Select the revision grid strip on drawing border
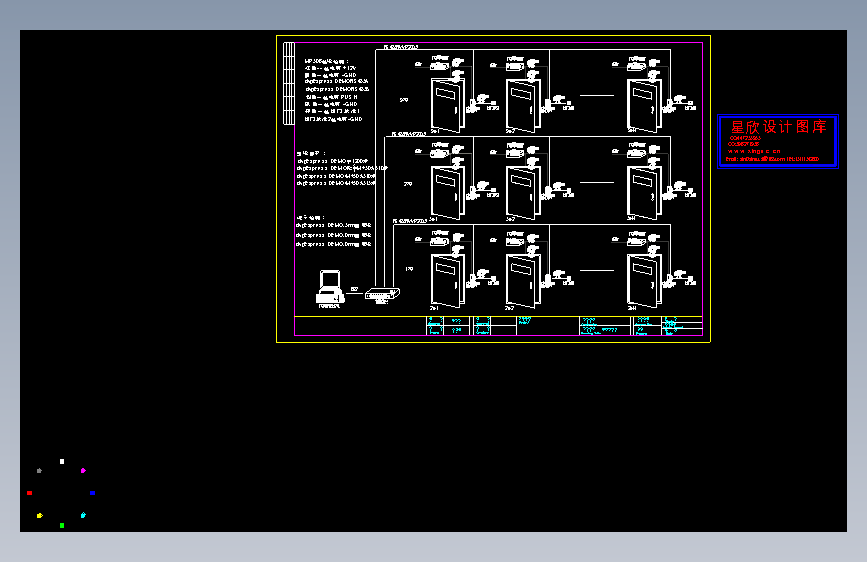 pos(289,84)
